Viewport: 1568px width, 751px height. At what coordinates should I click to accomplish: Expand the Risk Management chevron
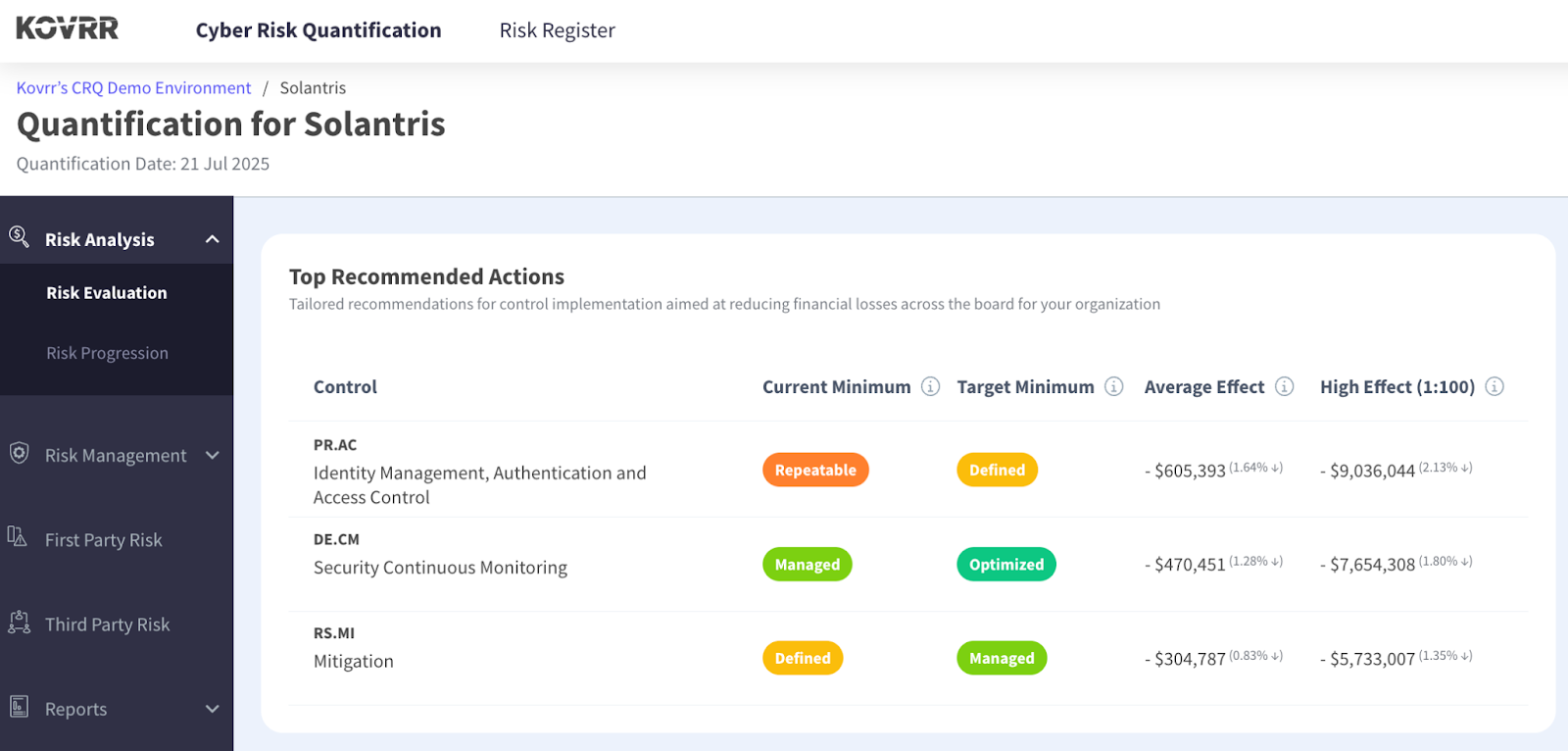pos(212,455)
